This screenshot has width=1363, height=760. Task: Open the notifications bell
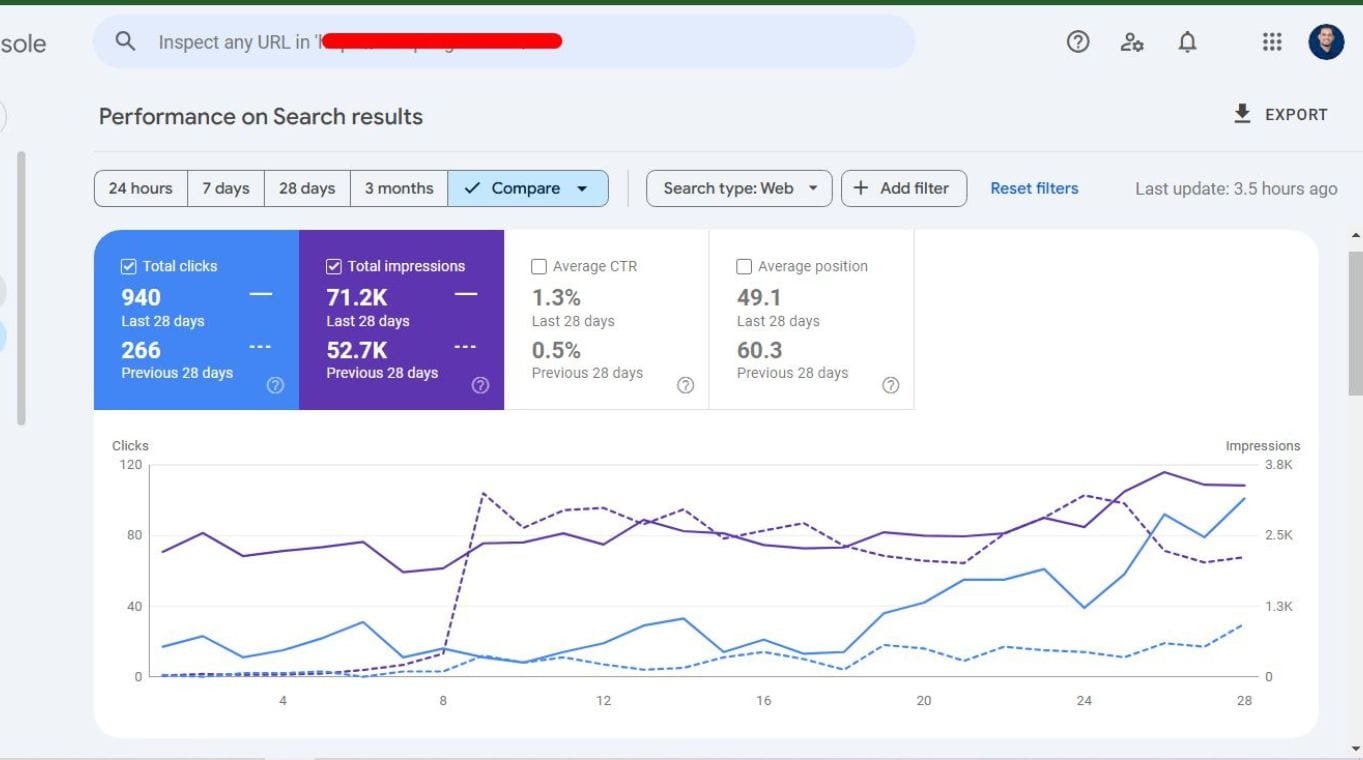coord(1186,41)
